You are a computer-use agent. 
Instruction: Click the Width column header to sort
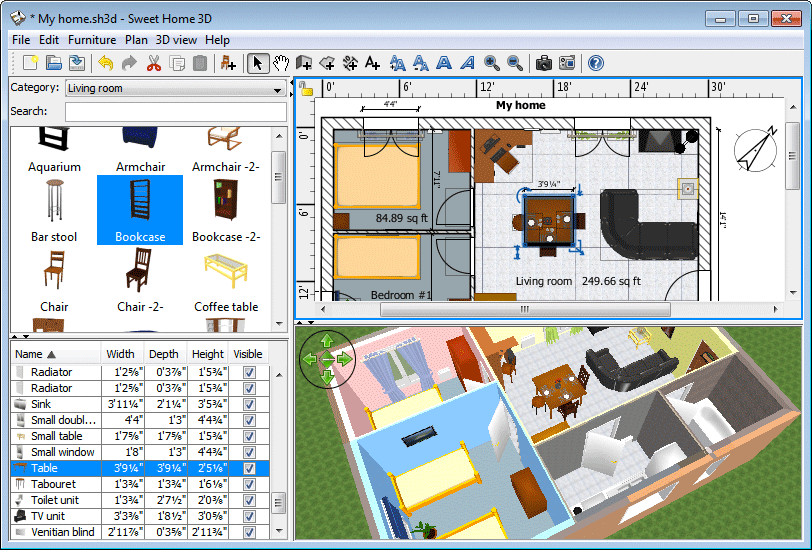[x=120, y=354]
